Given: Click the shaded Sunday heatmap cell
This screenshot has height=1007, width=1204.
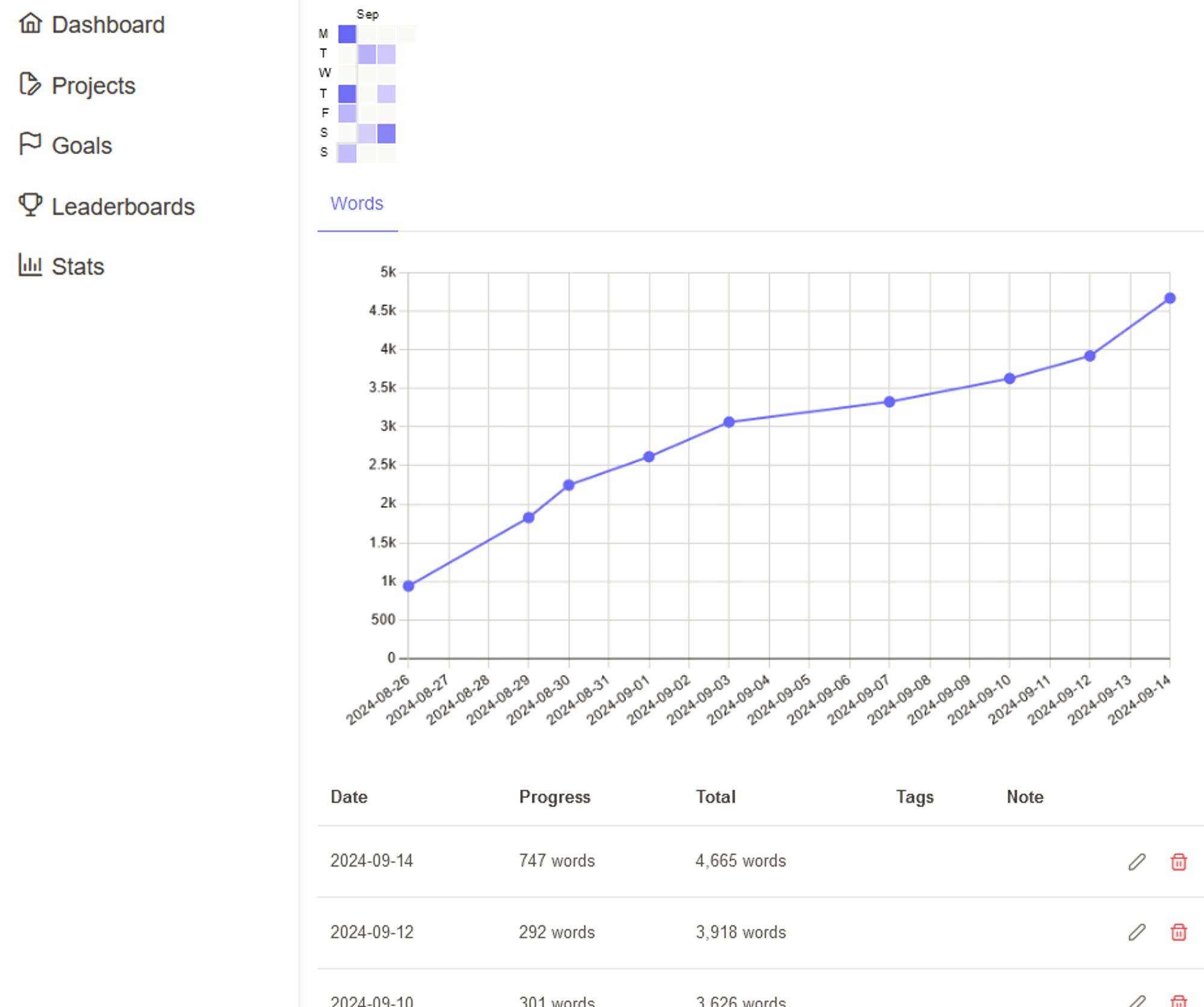Looking at the screenshot, I should (x=347, y=153).
